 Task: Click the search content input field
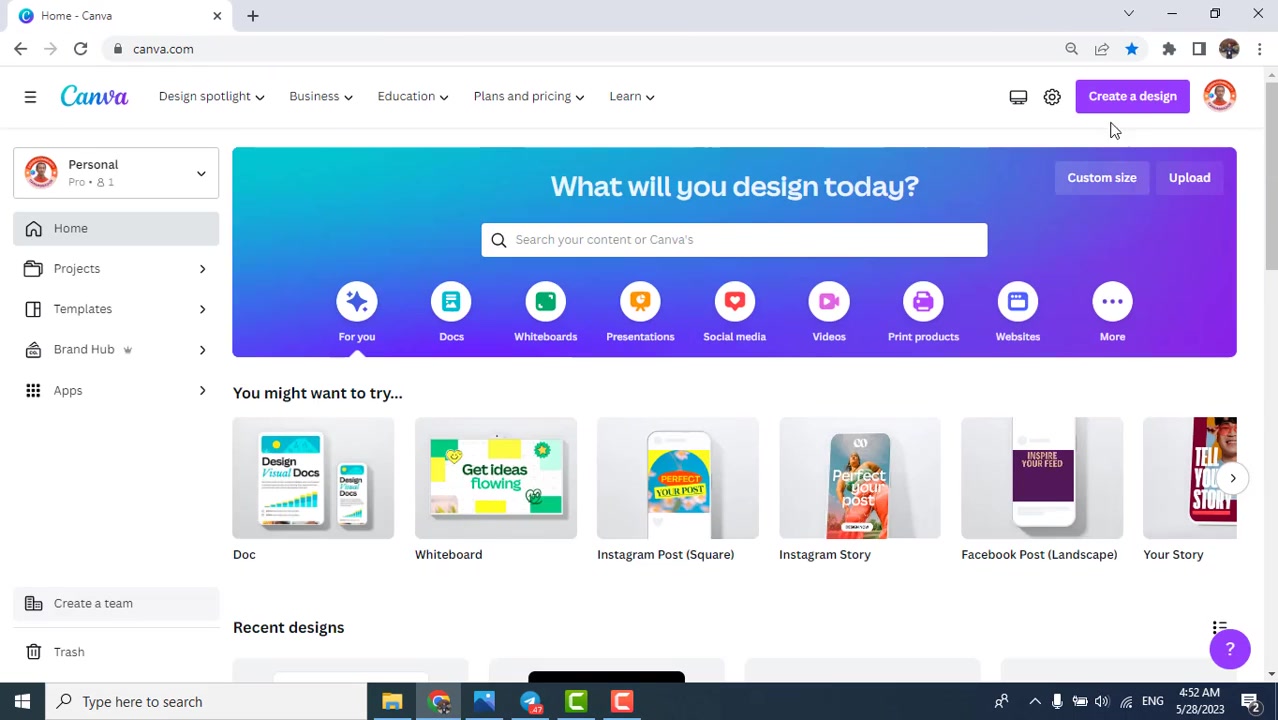[x=734, y=239]
